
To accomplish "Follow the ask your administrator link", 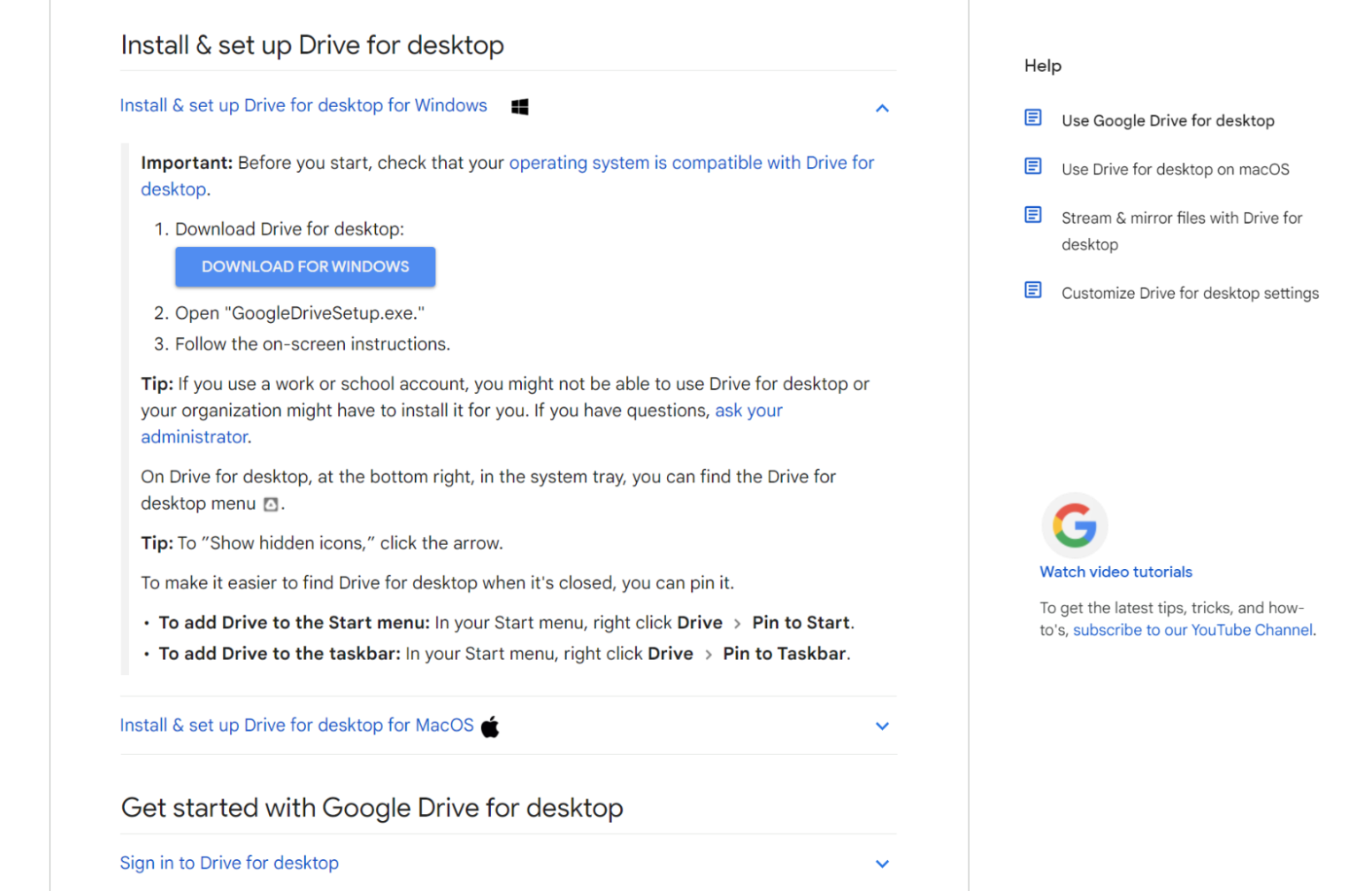I will pos(748,411).
